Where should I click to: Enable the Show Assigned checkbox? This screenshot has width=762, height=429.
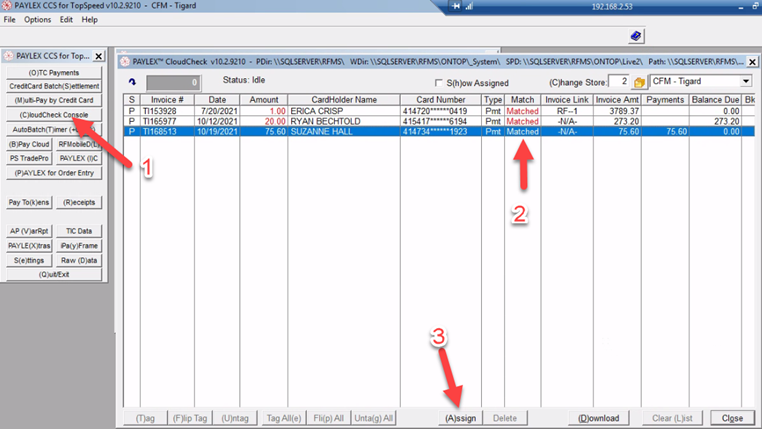(438, 82)
